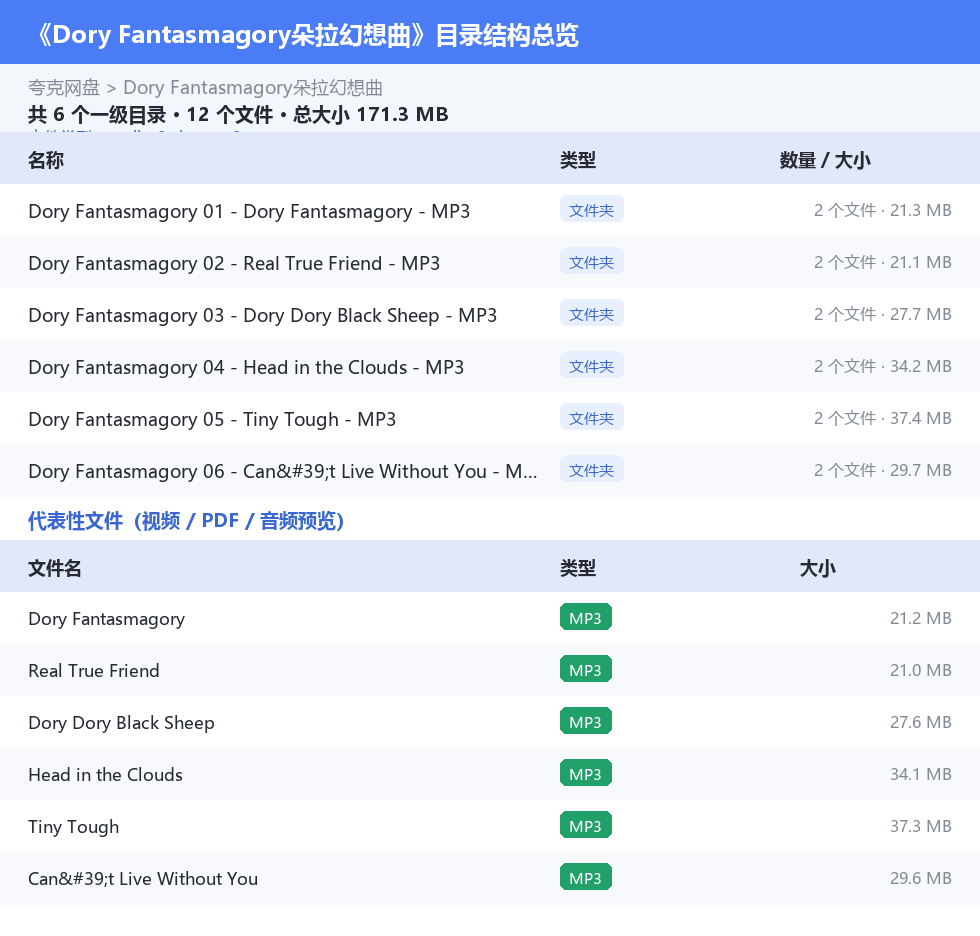
Task: Select the '2 个文件 · 21.3 MB' cell
Action: 882,210
